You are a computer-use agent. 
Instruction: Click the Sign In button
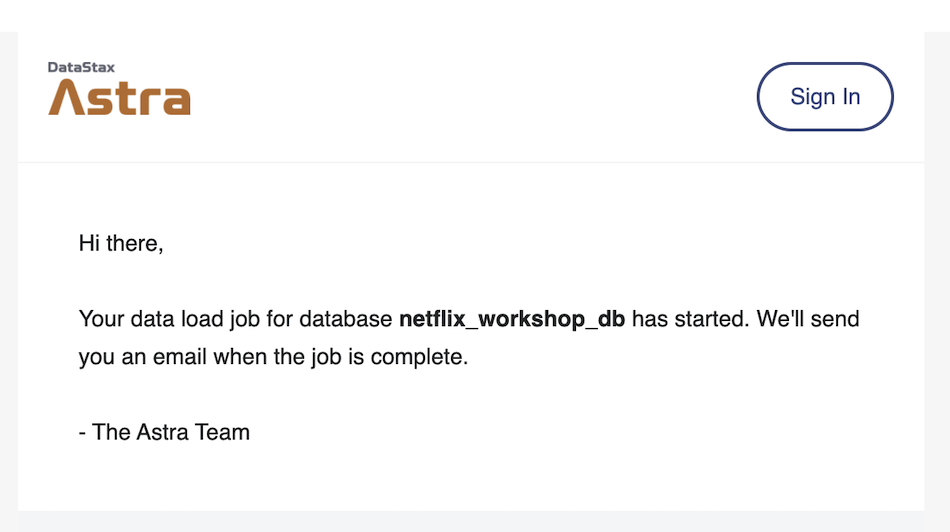(x=825, y=96)
